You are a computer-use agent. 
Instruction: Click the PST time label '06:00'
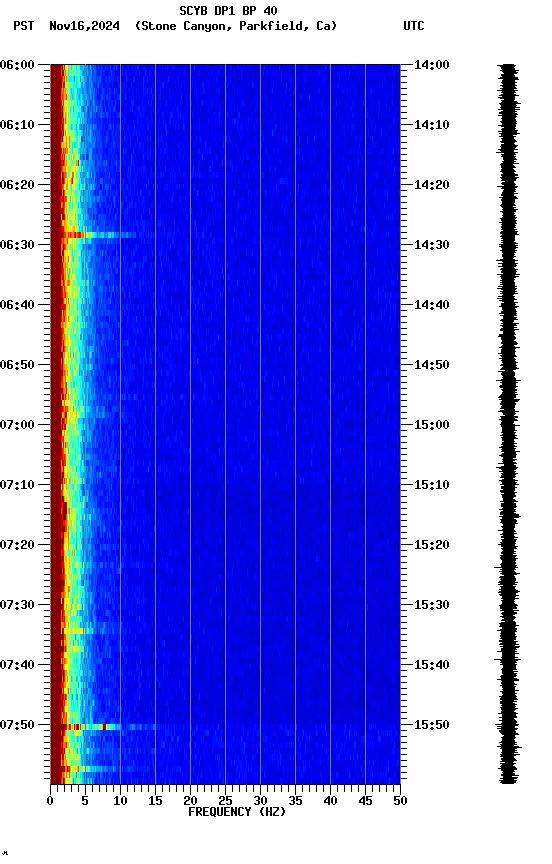point(17,65)
